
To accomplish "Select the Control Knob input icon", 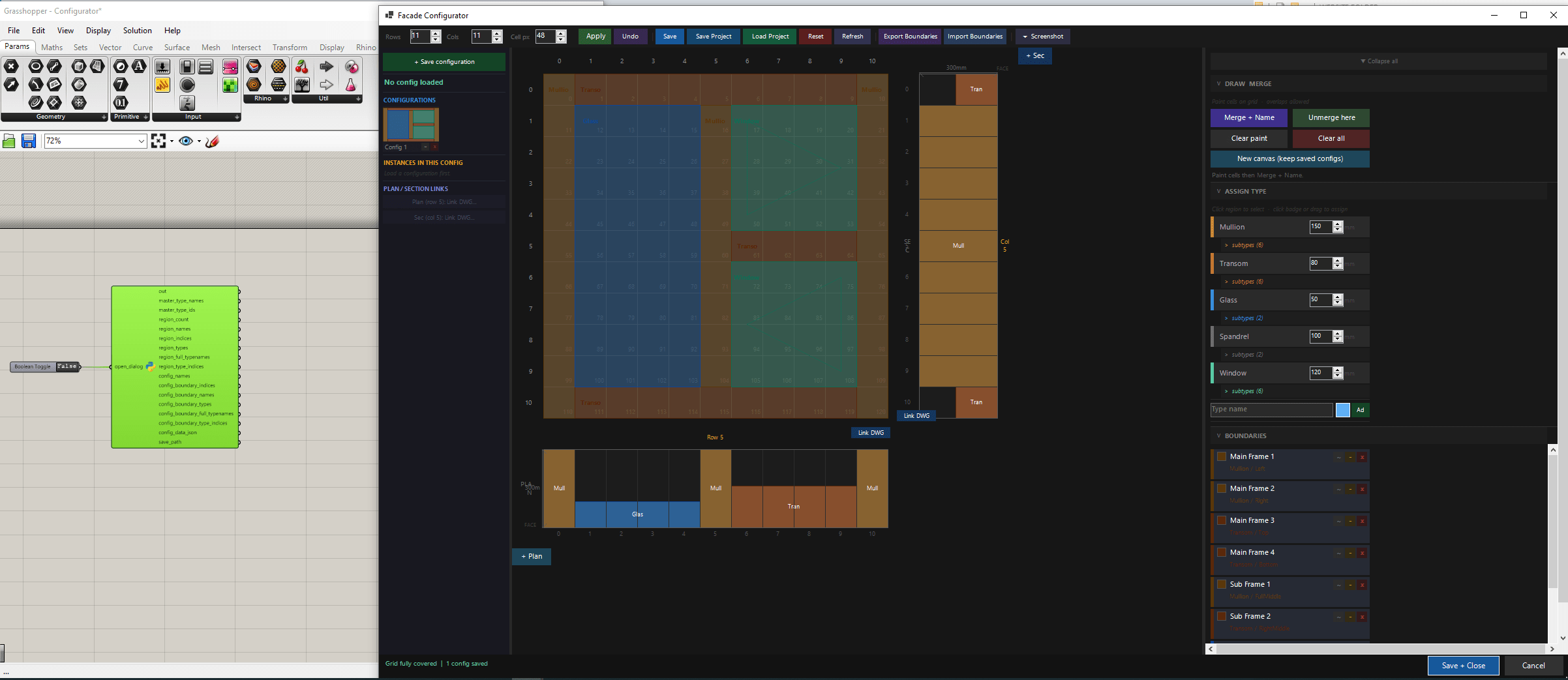I will tap(187, 85).
